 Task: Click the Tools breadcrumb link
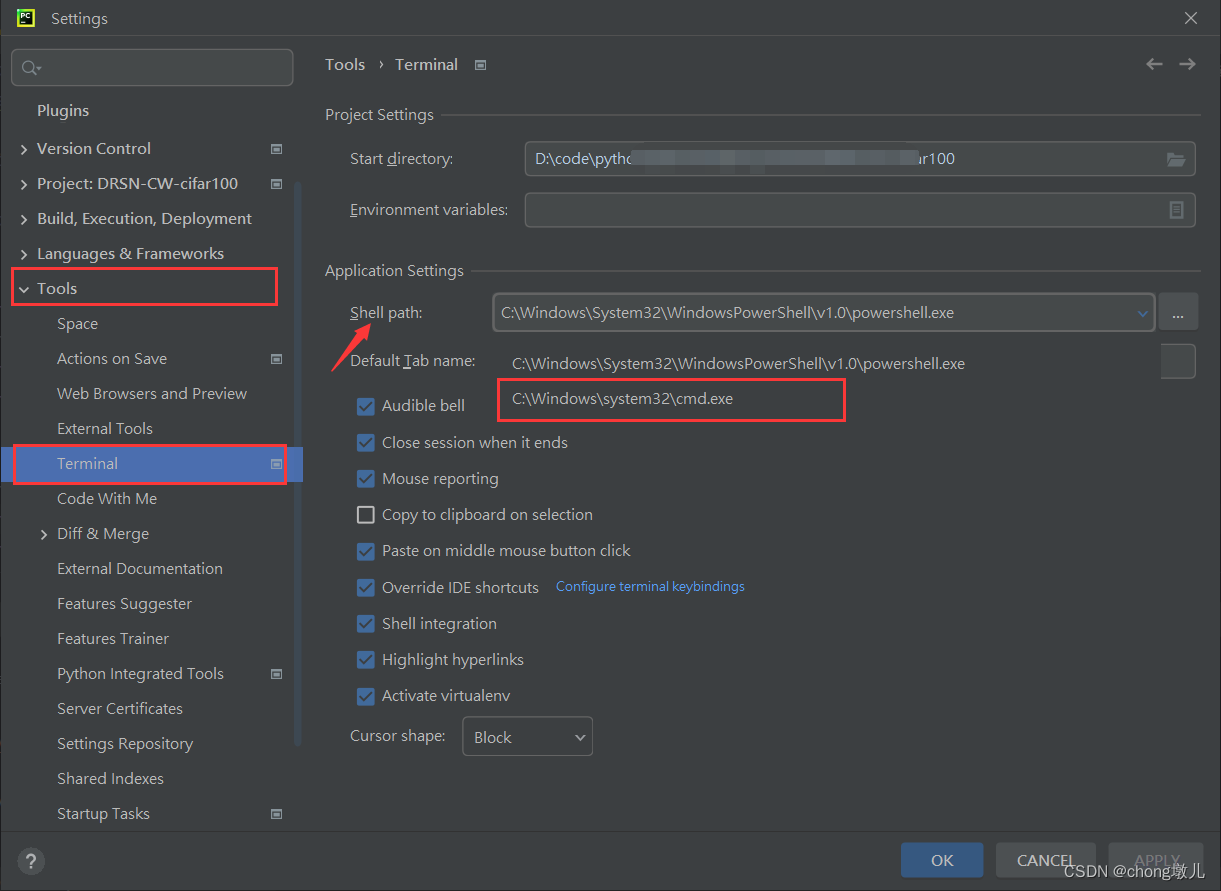pyautogui.click(x=345, y=65)
